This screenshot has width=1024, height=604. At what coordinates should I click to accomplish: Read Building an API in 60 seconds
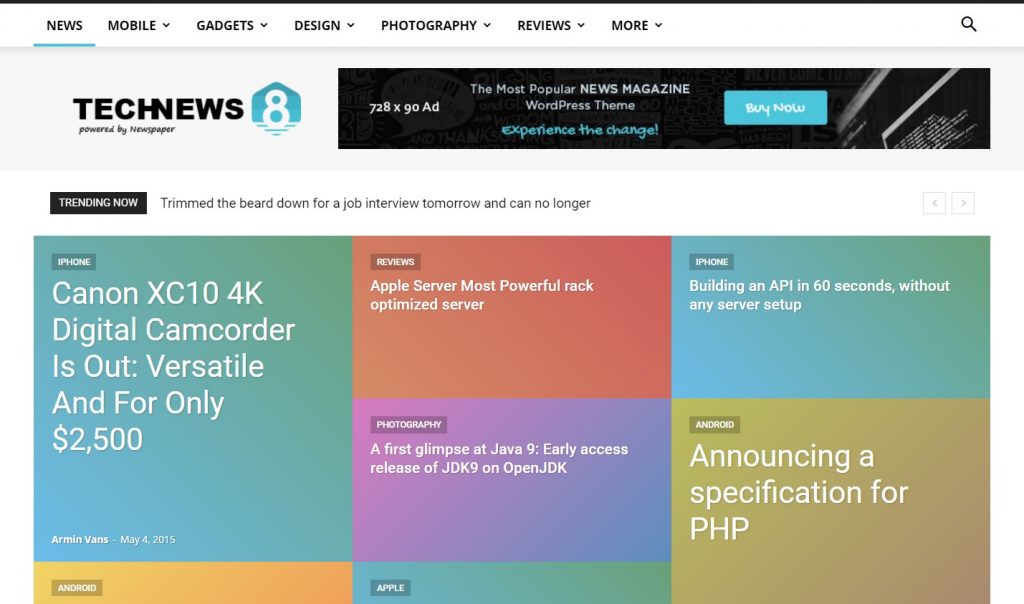(819, 295)
